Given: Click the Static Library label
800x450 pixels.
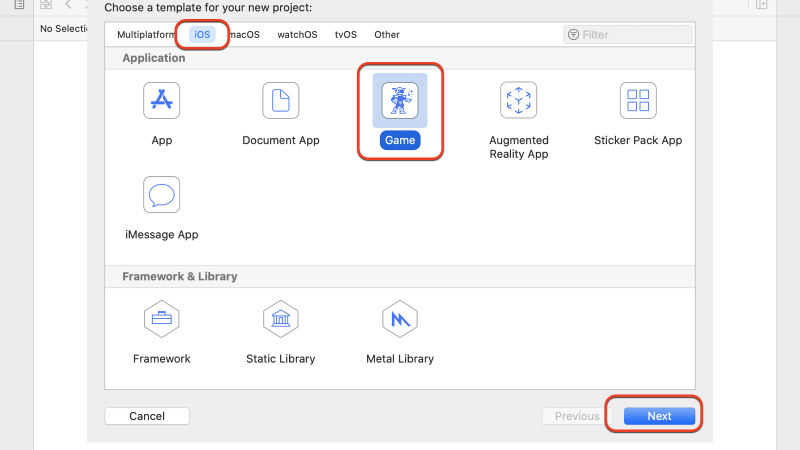Looking at the screenshot, I should [x=281, y=359].
